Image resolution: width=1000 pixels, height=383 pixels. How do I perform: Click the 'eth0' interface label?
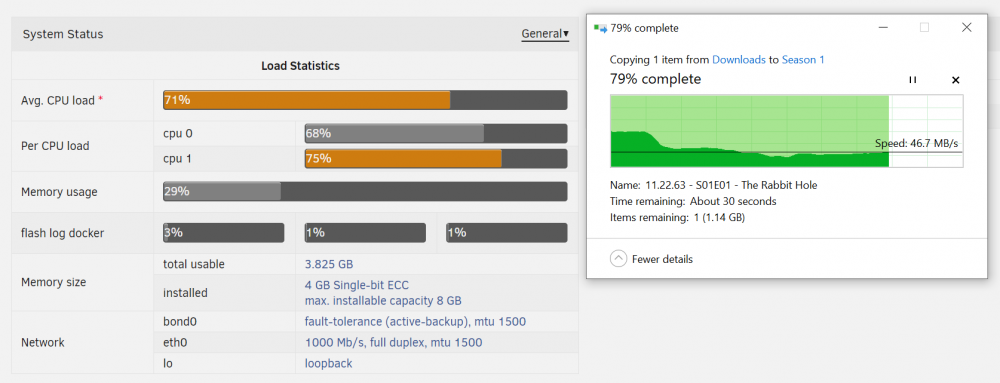[175, 342]
